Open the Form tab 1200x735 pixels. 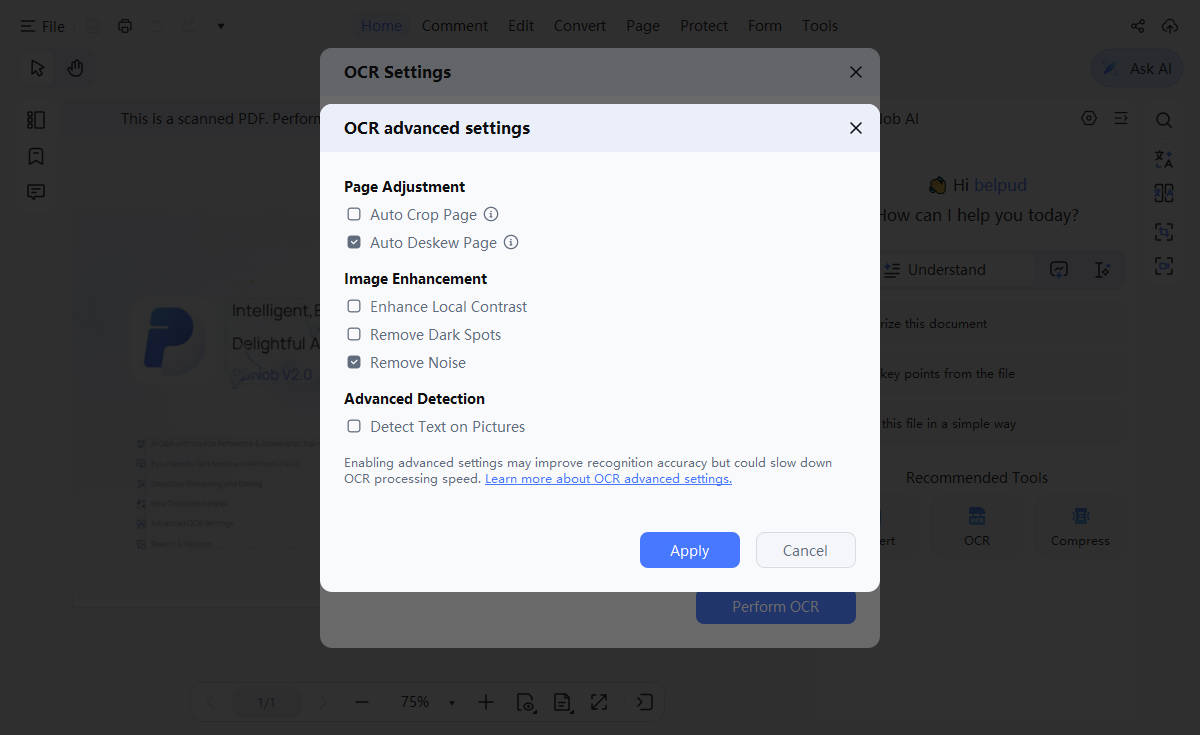[x=765, y=26]
